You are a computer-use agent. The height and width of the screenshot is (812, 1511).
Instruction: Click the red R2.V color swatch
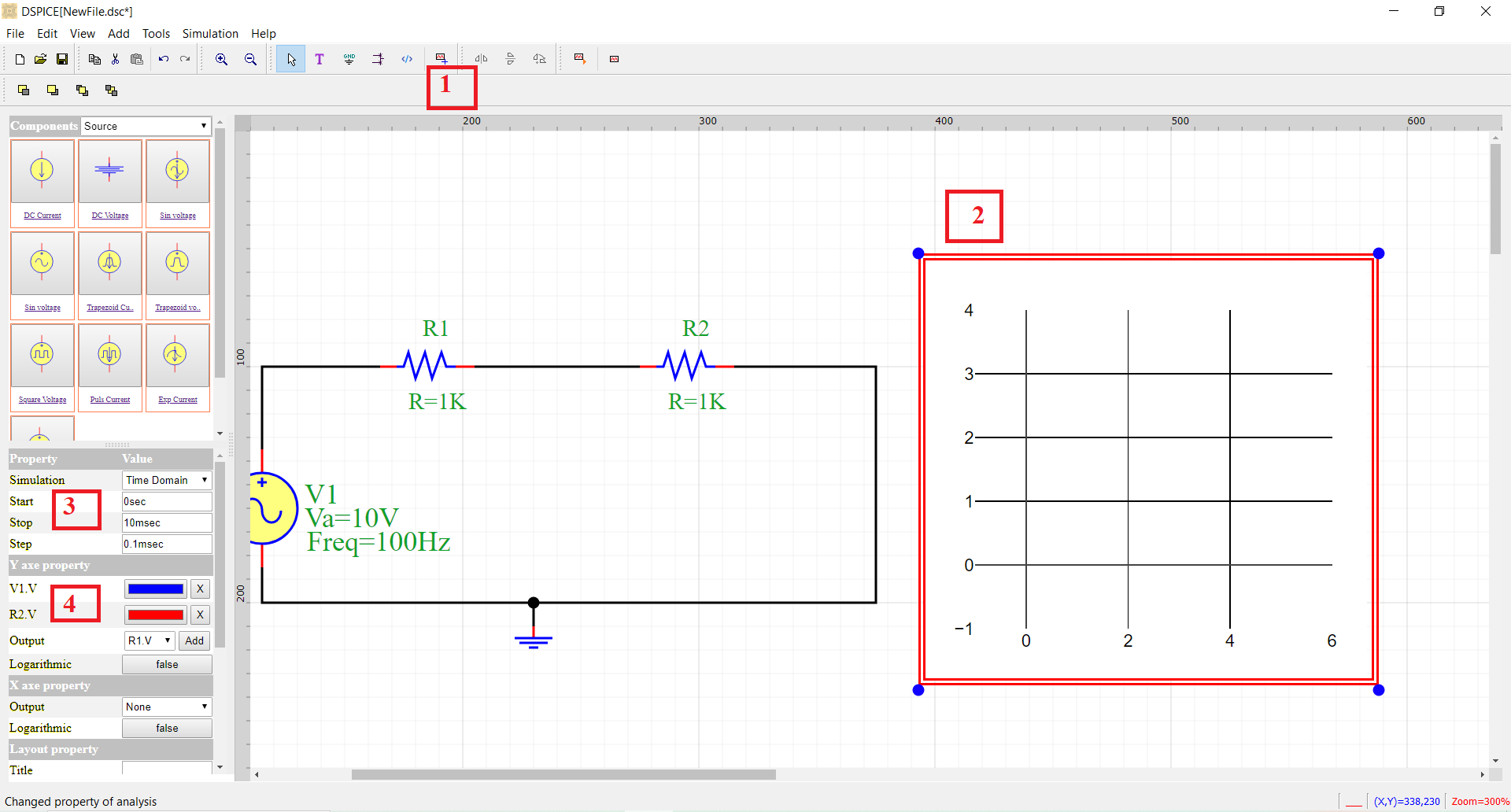(x=156, y=615)
